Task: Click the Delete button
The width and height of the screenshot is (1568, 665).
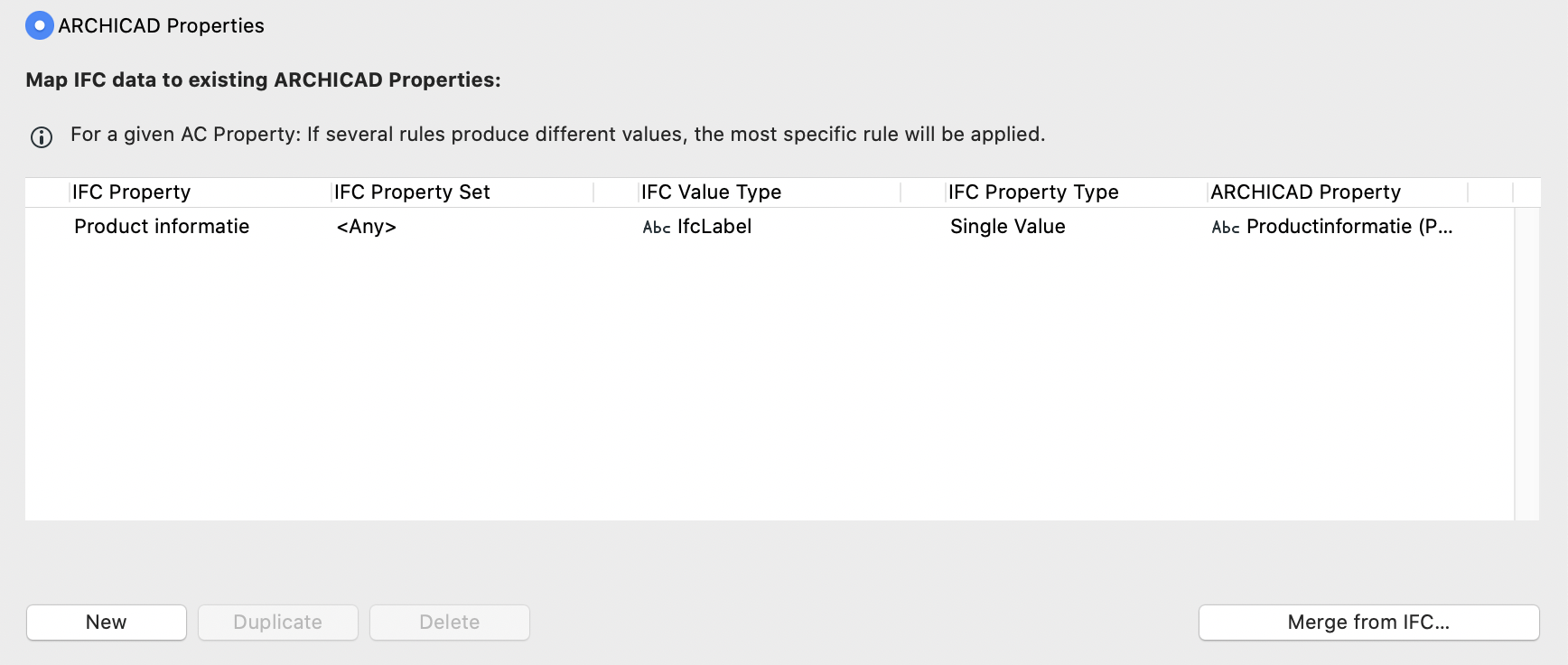Action: [x=450, y=623]
